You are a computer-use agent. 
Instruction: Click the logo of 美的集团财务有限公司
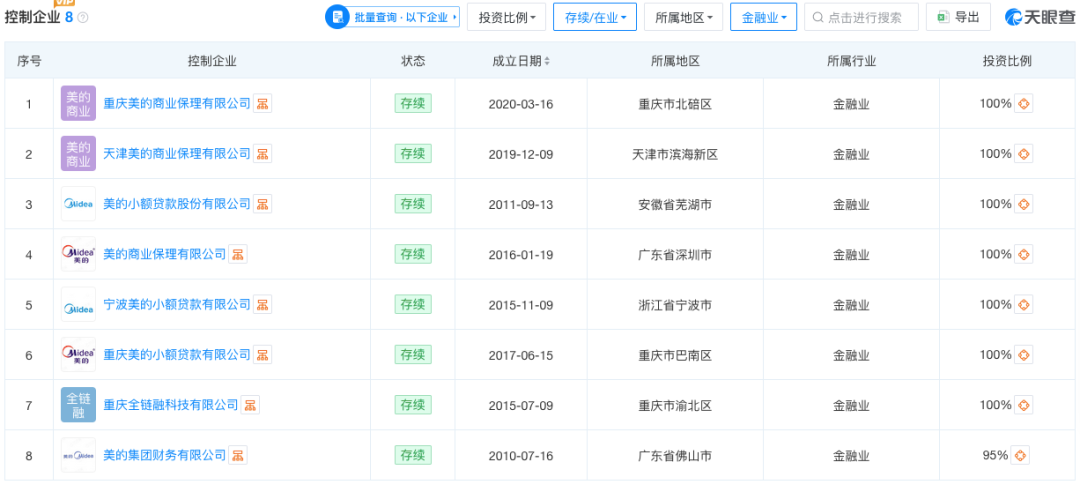coord(78,455)
